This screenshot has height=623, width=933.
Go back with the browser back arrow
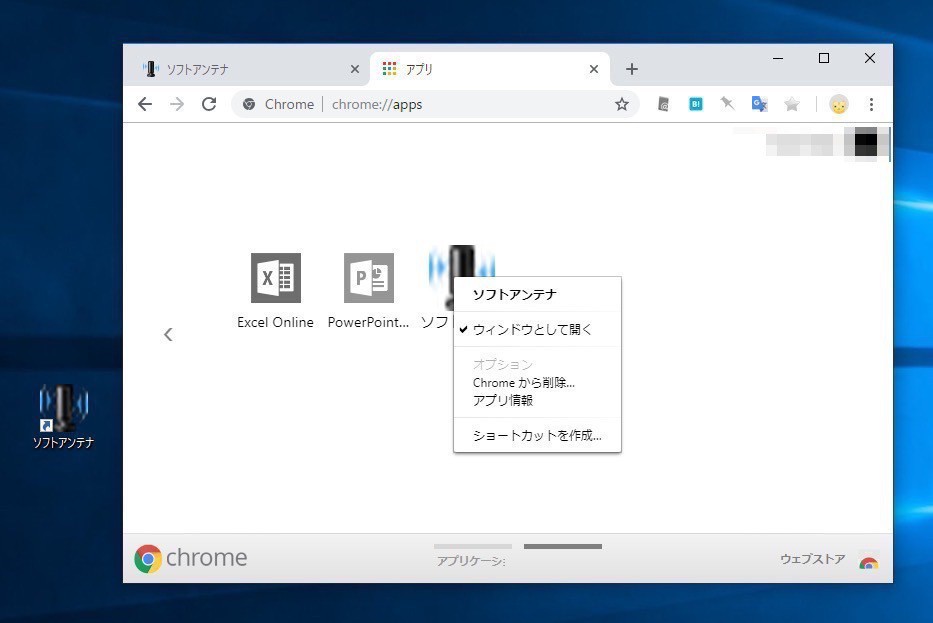tap(145, 104)
